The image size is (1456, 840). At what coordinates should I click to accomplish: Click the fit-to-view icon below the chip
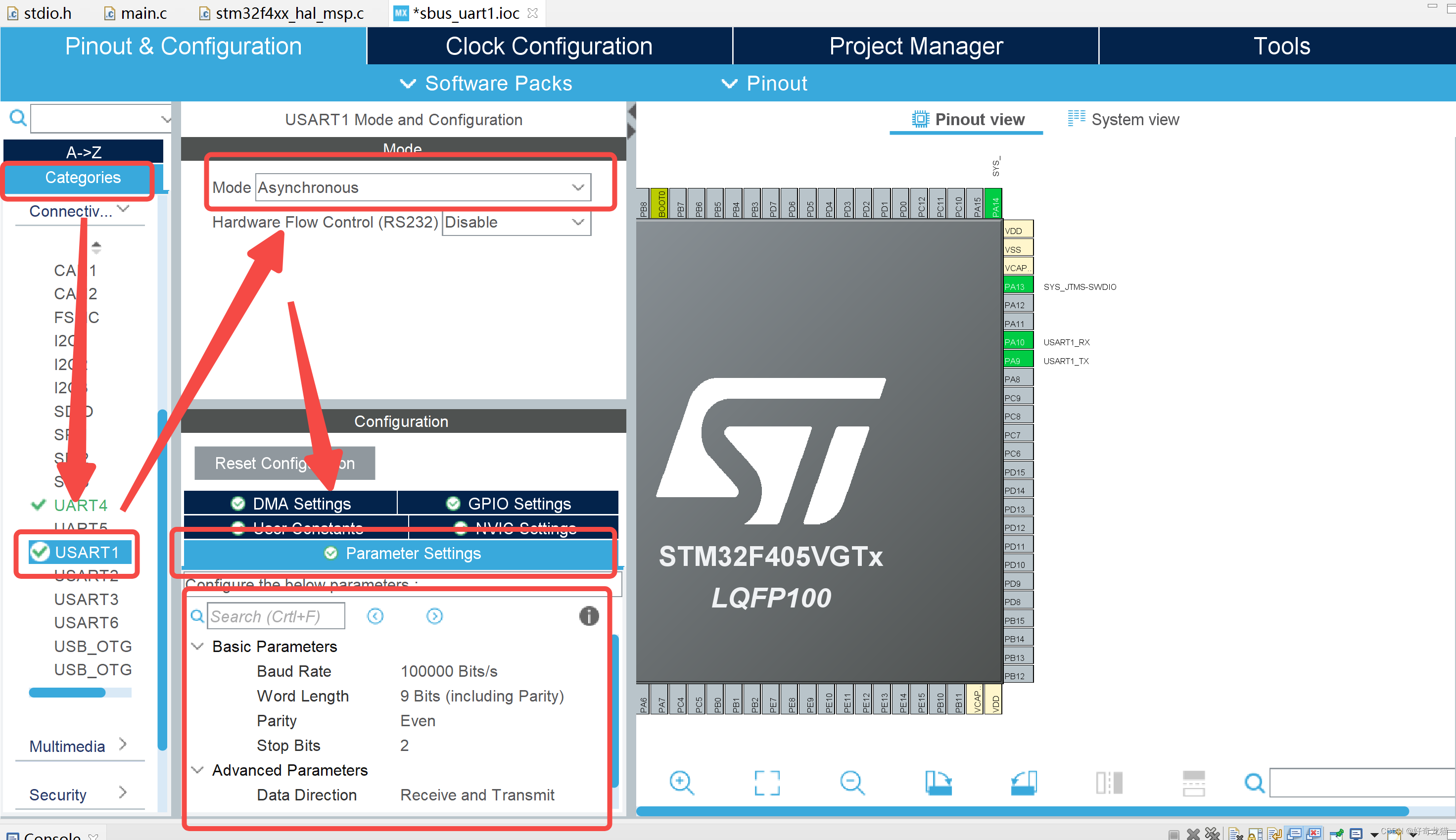(x=767, y=783)
